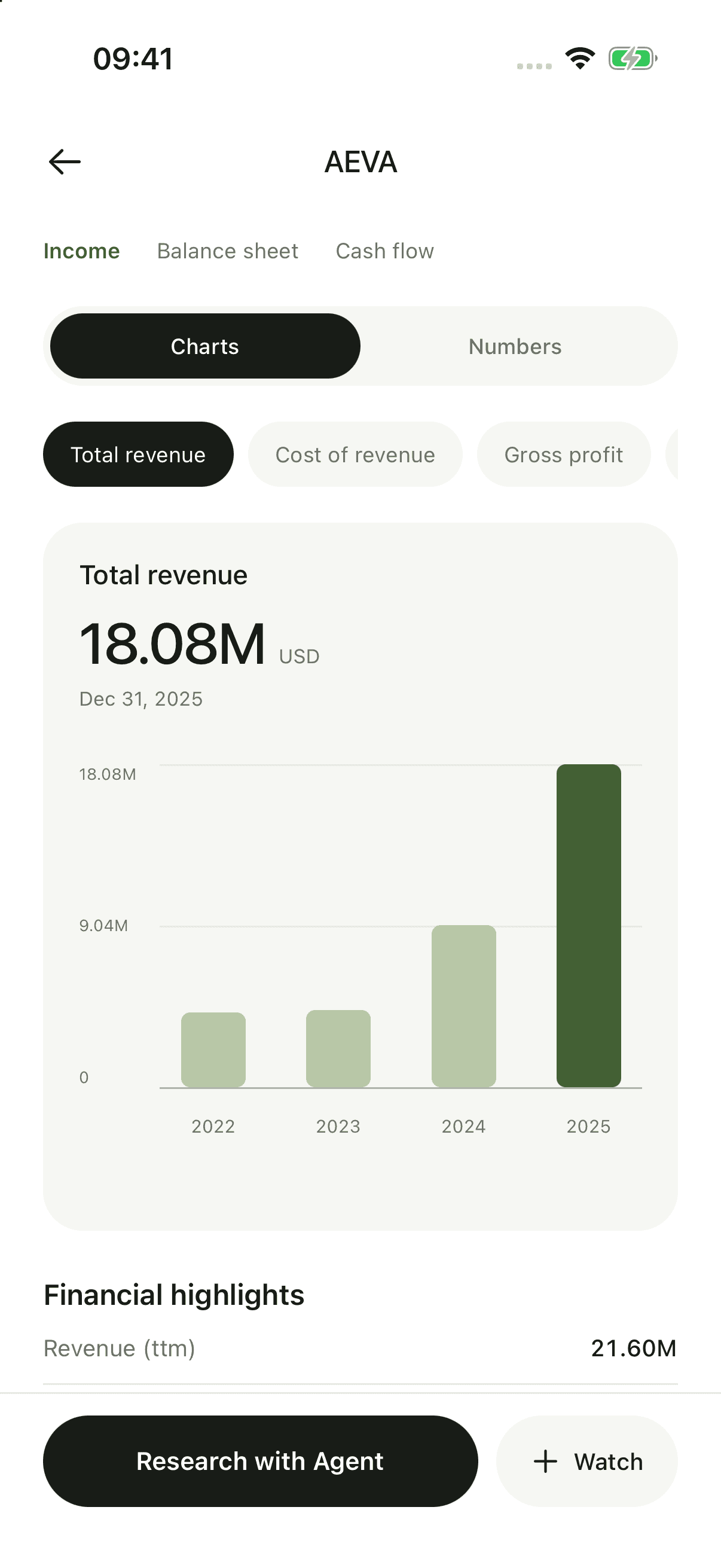Tap the 9.04M axis label
This screenshot has height=1568, width=721.
(103, 926)
